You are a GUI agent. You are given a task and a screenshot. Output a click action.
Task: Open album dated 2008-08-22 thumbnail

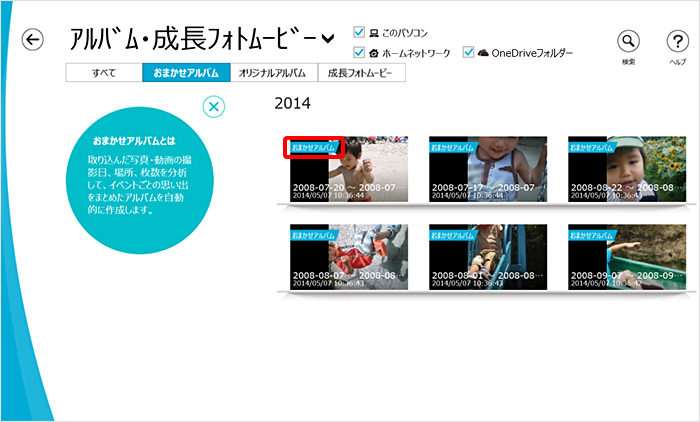627,169
